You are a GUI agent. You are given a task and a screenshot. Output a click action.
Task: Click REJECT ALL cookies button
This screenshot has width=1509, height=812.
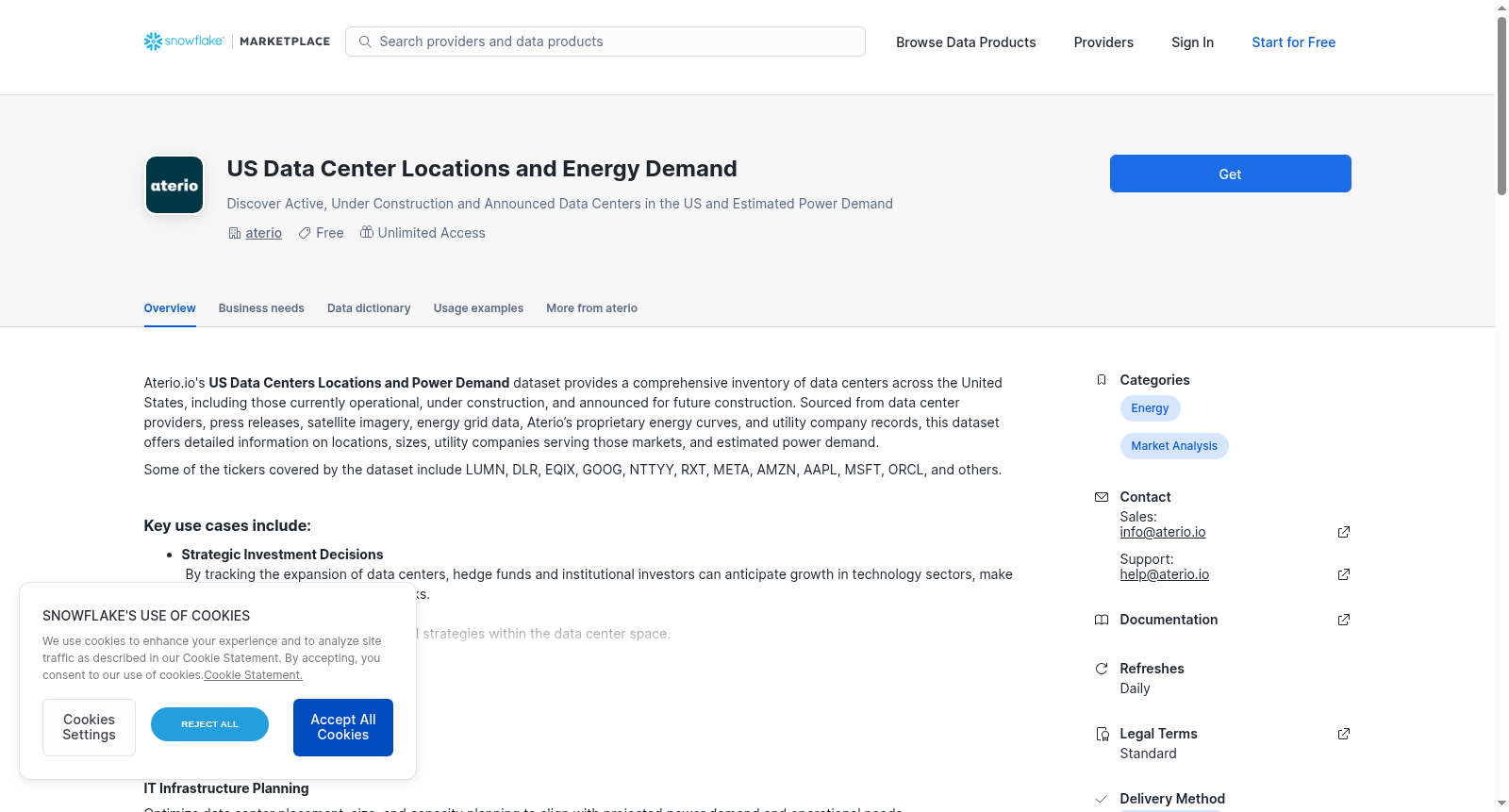pyautogui.click(x=209, y=724)
